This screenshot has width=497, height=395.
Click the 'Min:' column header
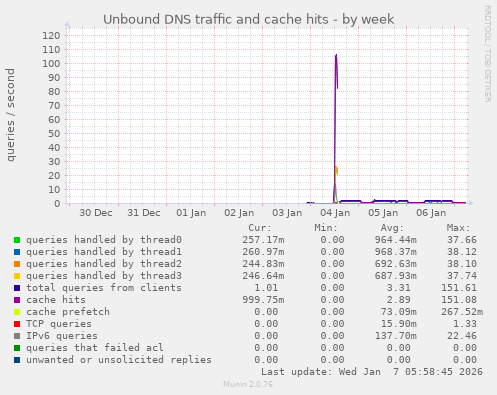click(x=326, y=228)
